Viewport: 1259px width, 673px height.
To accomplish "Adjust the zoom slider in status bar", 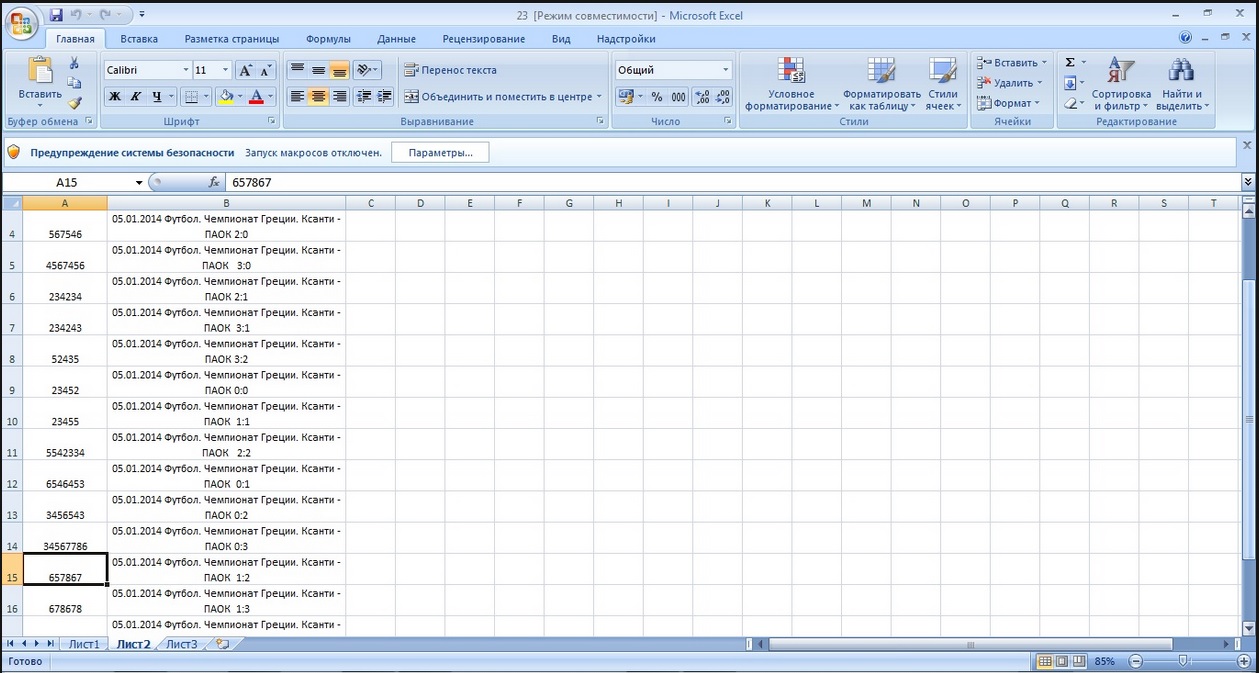I will pyautogui.click(x=1184, y=661).
